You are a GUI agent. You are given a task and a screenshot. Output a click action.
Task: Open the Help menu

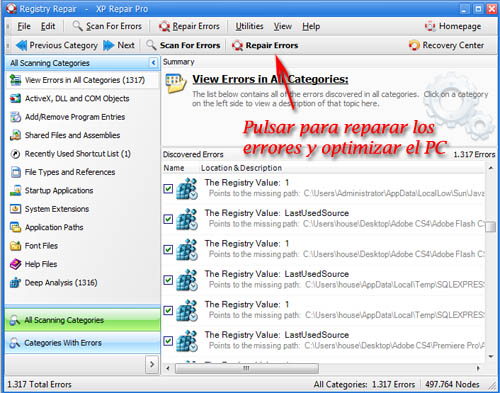tap(311, 26)
